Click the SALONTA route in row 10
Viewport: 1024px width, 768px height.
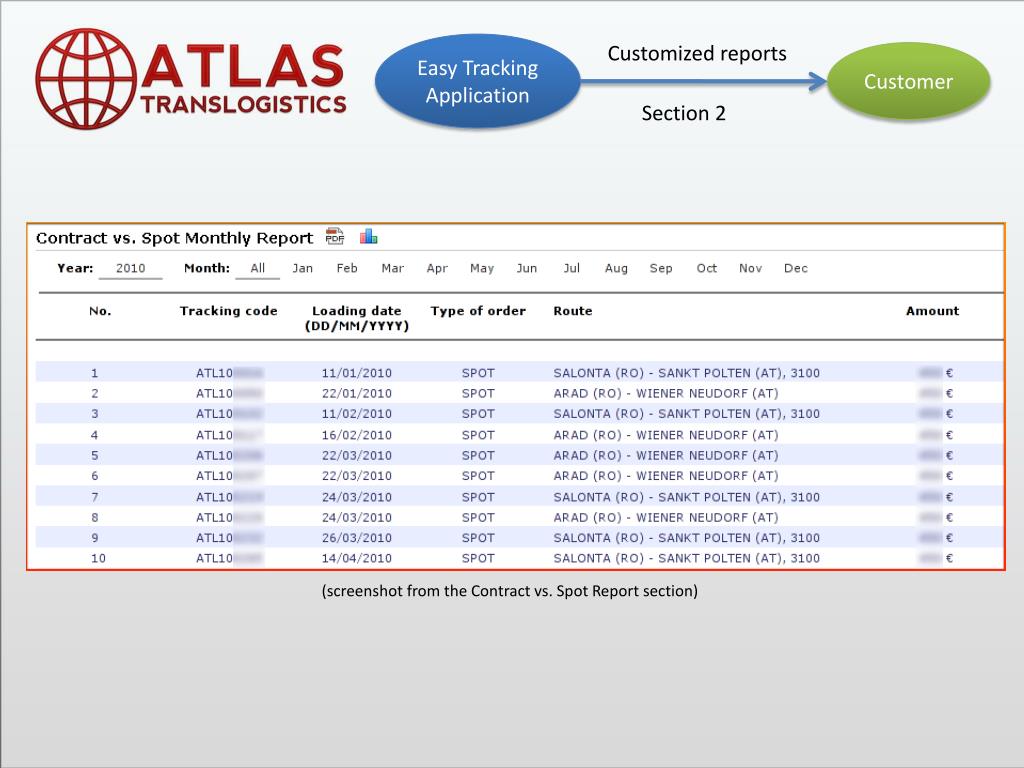686,558
